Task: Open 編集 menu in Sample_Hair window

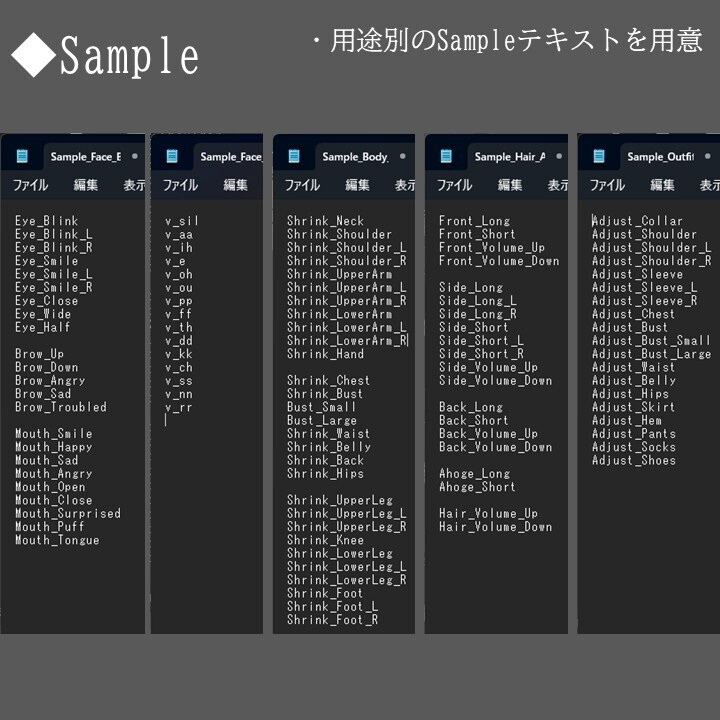Action: click(x=510, y=185)
